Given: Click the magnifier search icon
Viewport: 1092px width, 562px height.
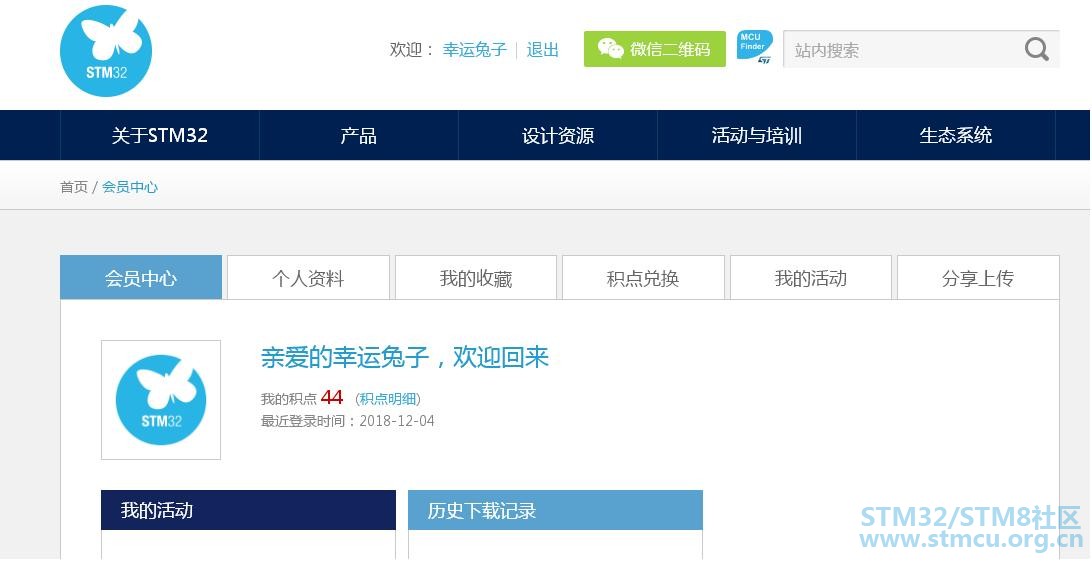Looking at the screenshot, I should [1036, 49].
